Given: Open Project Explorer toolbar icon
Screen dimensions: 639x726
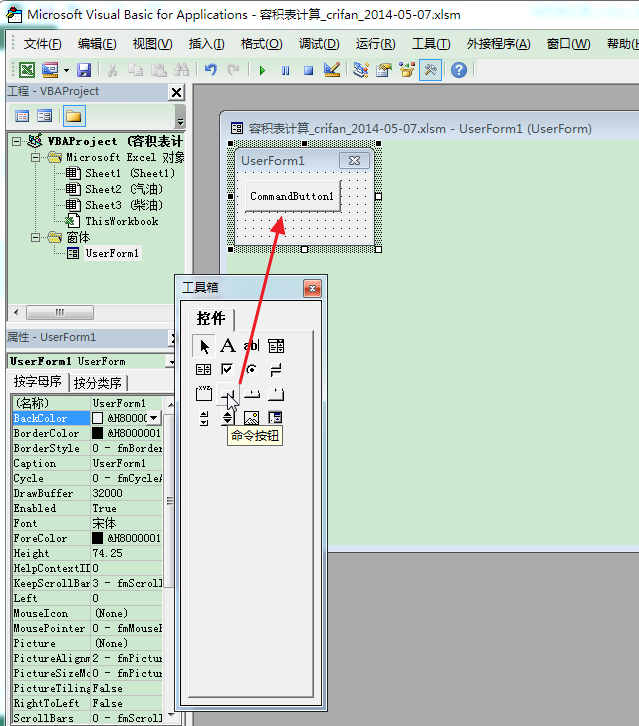Looking at the screenshot, I should point(361,70).
